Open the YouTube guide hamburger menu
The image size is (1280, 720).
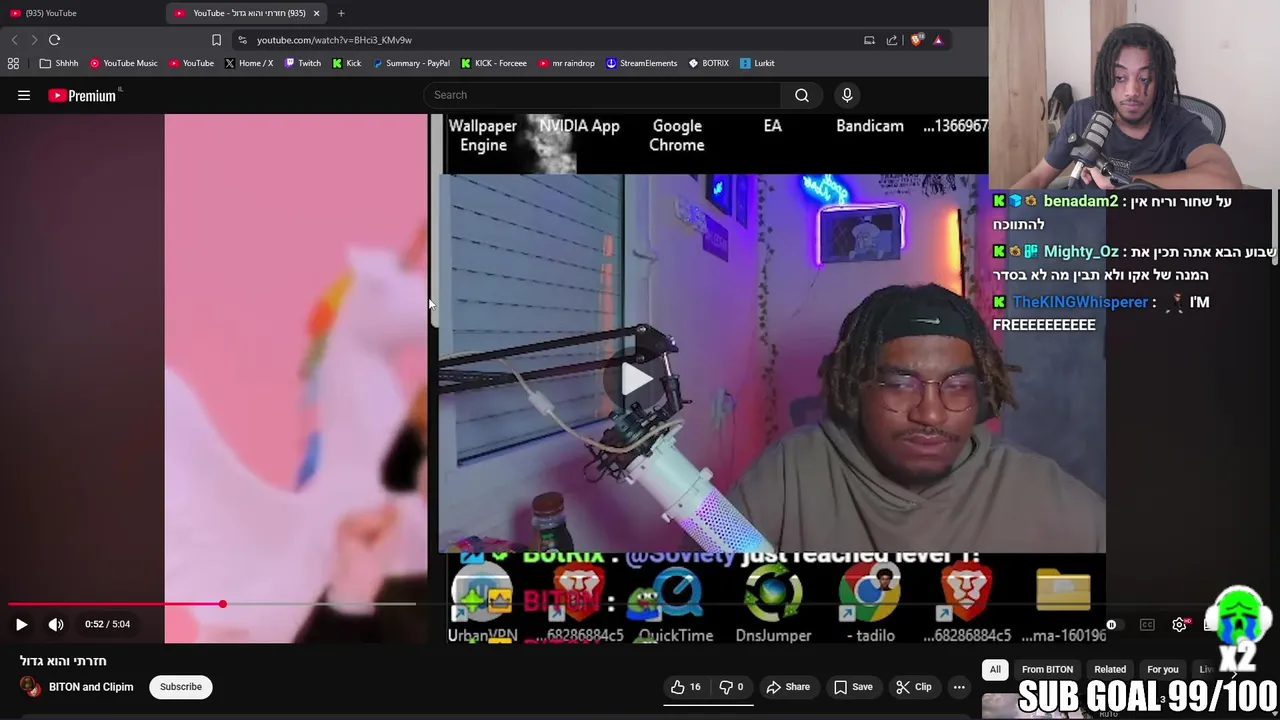point(24,95)
